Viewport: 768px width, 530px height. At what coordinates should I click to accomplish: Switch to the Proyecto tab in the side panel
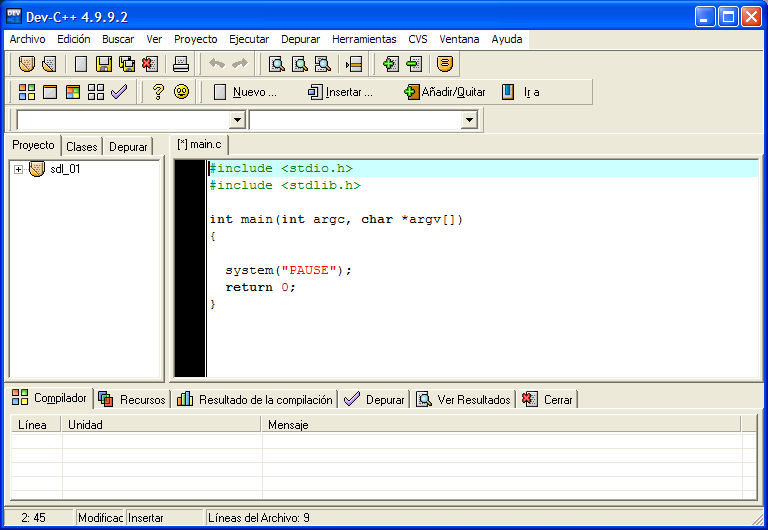(x=33, y=145)
